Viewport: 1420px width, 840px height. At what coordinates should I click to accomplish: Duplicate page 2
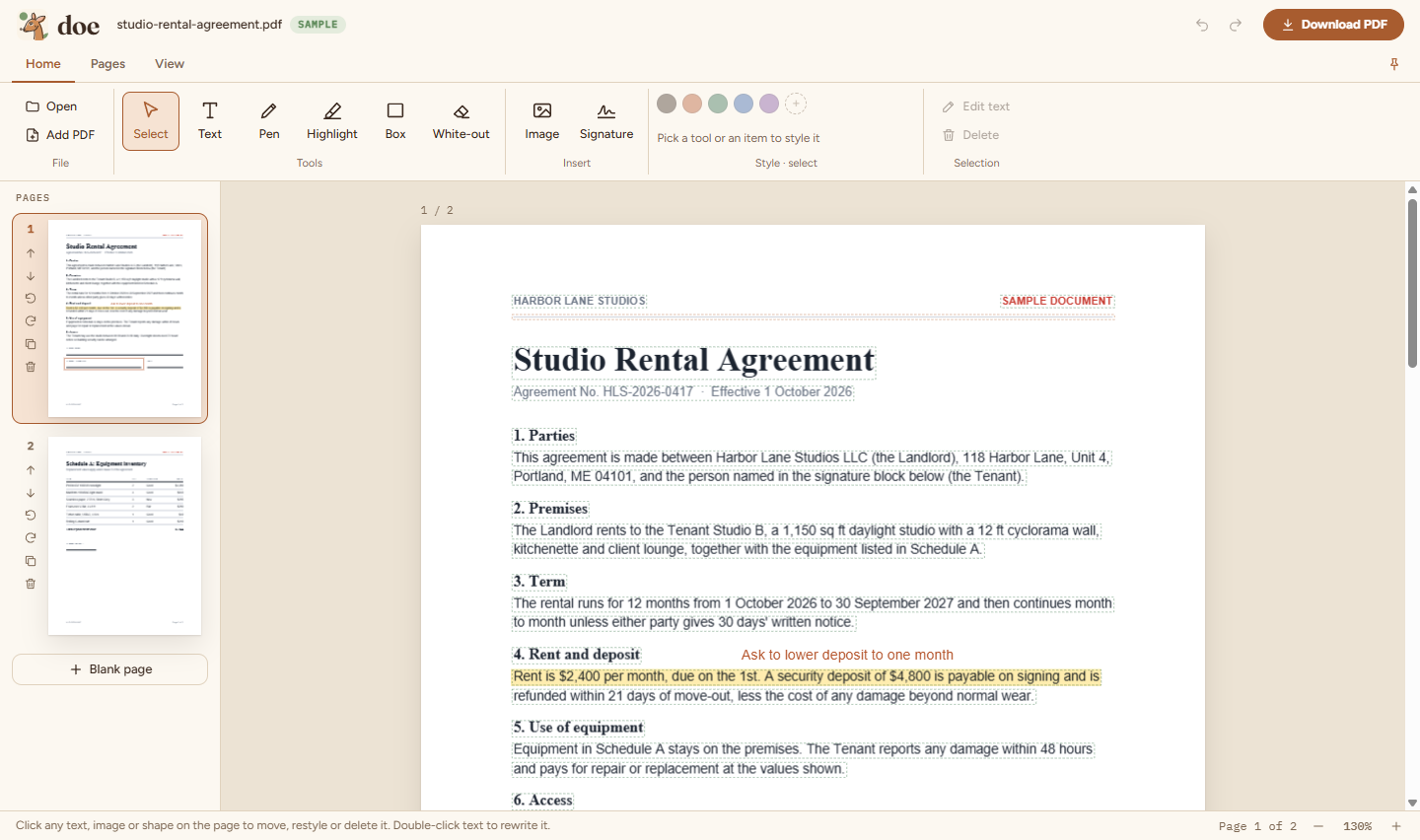pyautogui.click(x=31, y=561)
